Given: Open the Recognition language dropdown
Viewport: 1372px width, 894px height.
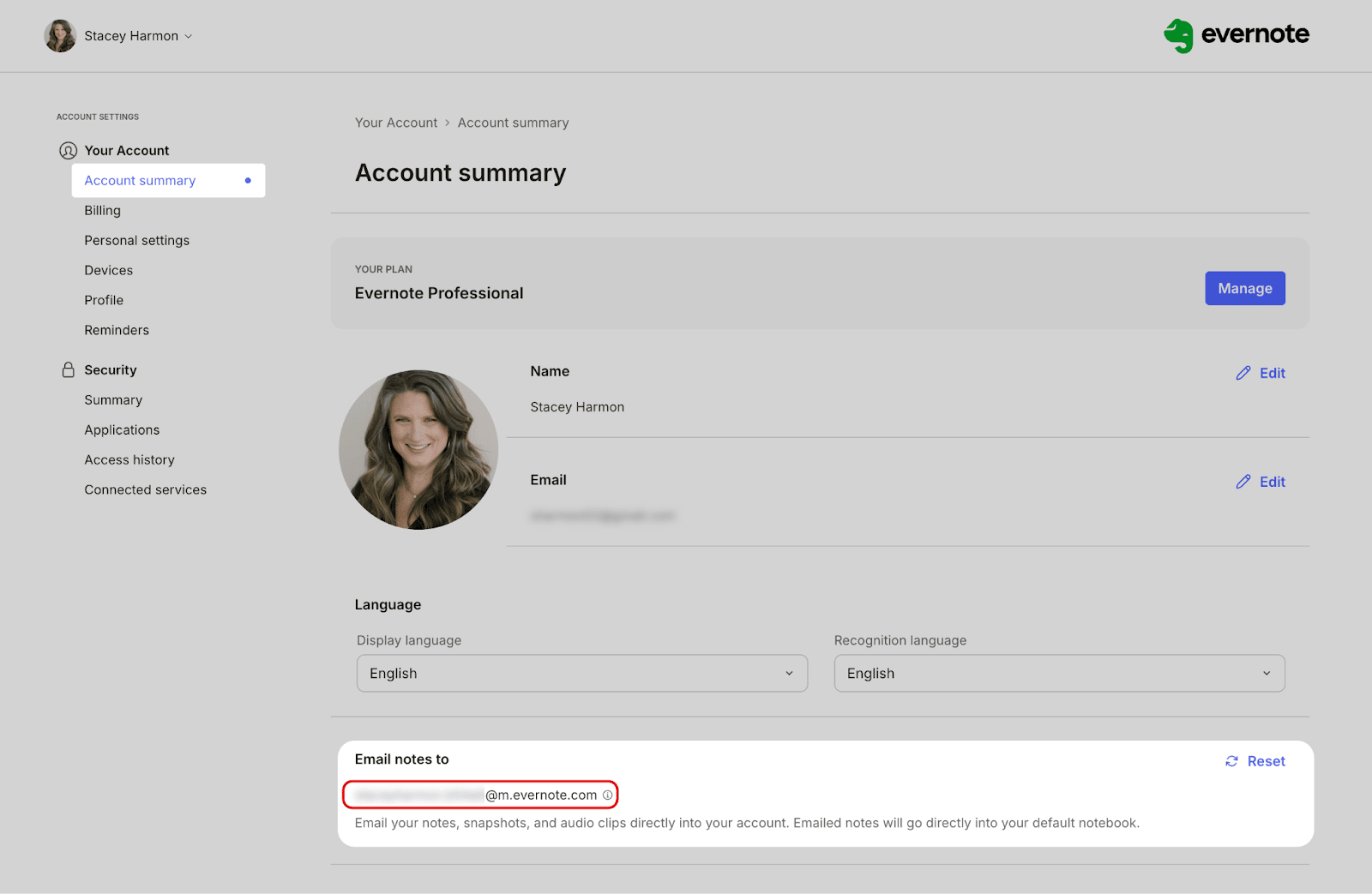Looking at the screenshot, I should click(1059, 674).
